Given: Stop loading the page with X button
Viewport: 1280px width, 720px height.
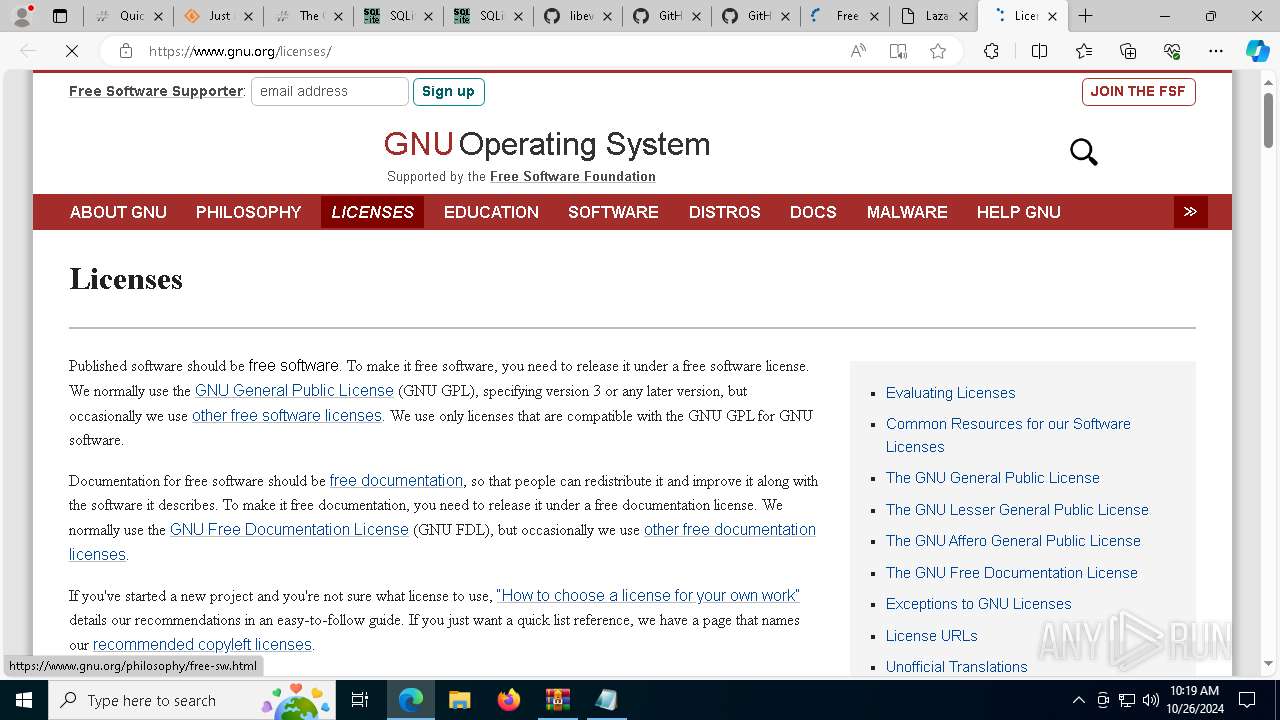Looking at the screenshot, I should coord(72,51).
